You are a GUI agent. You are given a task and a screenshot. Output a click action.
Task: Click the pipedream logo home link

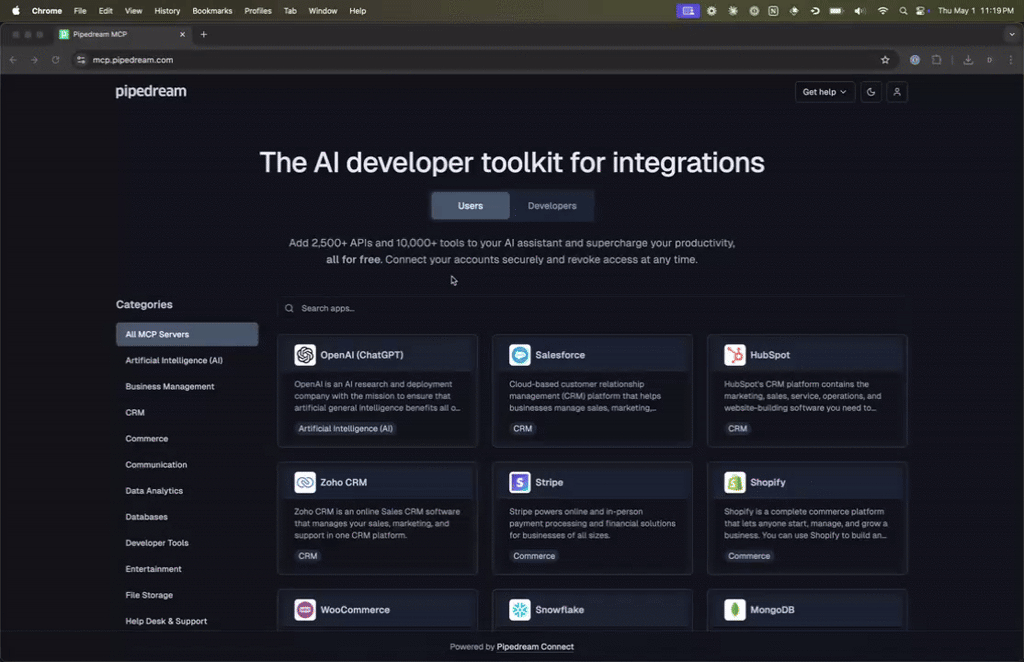(x=151, y=92)
